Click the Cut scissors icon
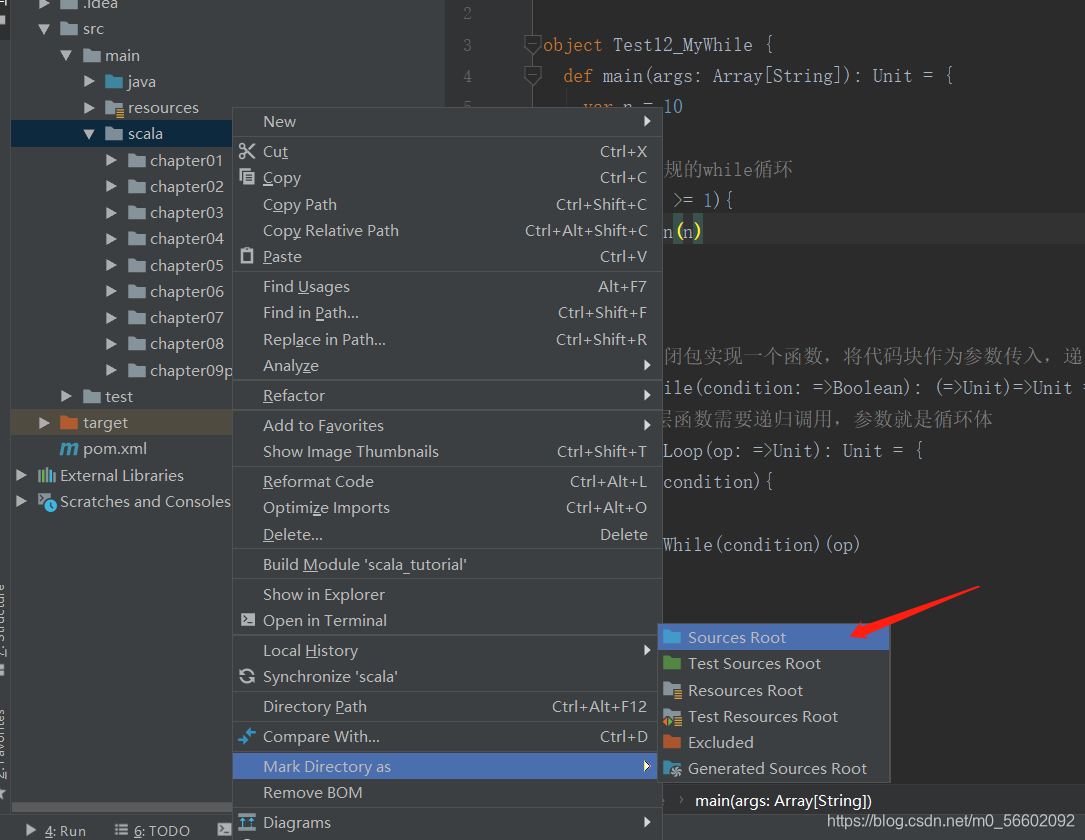 247,151
